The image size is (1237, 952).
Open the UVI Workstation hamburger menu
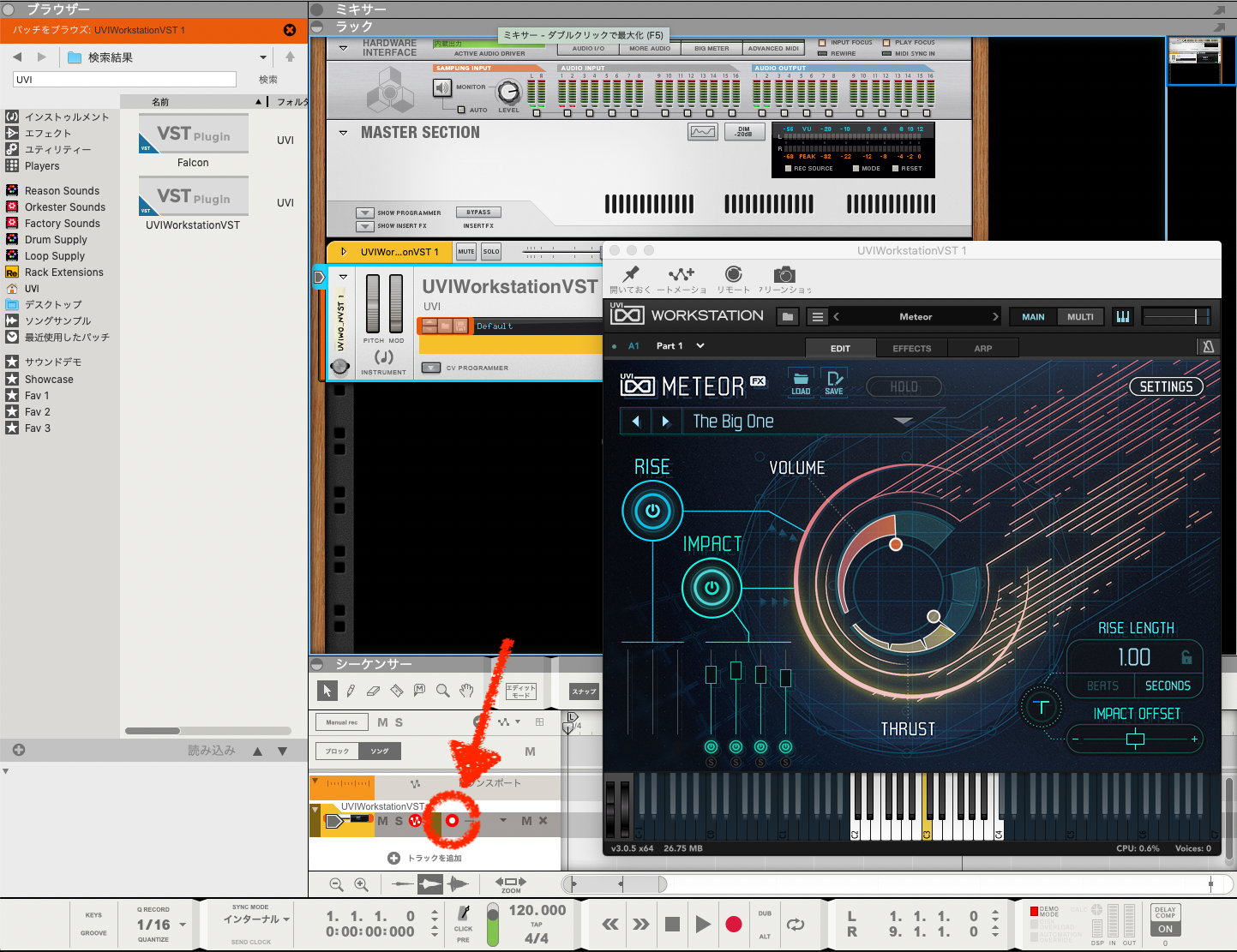click(818, 316)
